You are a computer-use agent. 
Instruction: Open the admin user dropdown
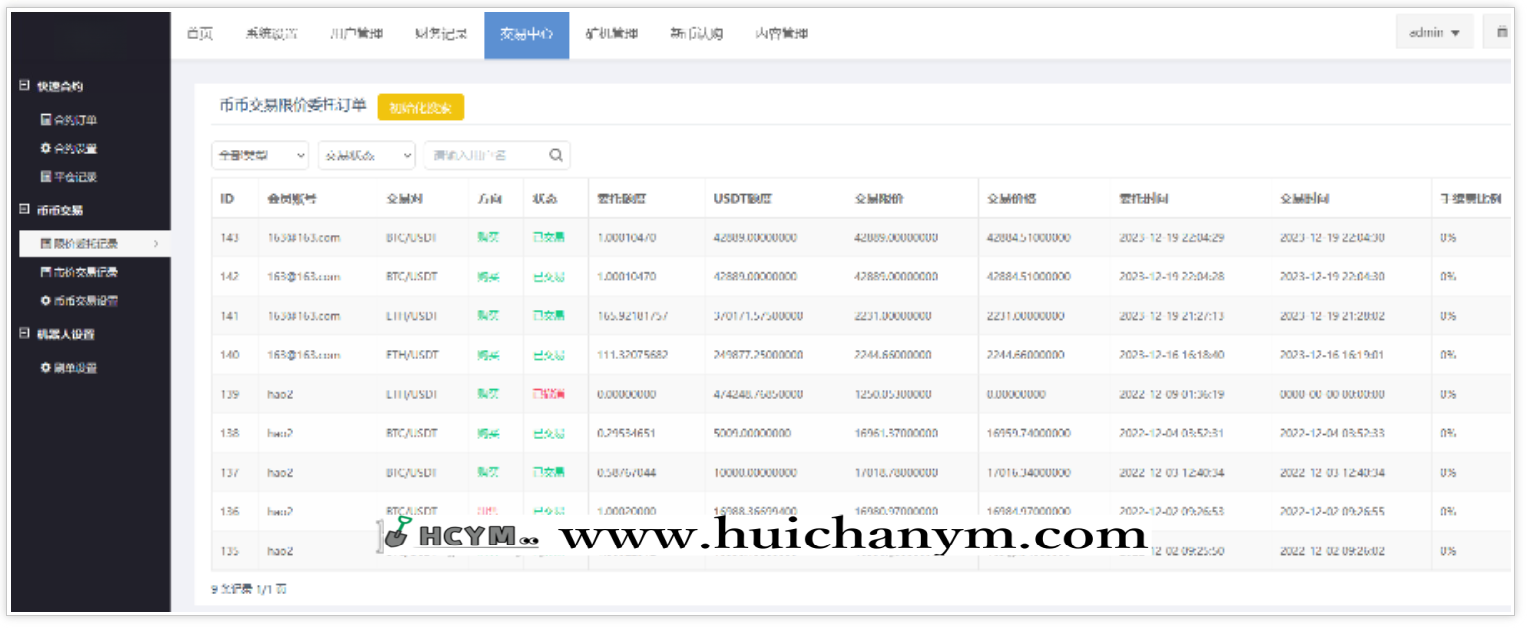[x=1434, y=33]
